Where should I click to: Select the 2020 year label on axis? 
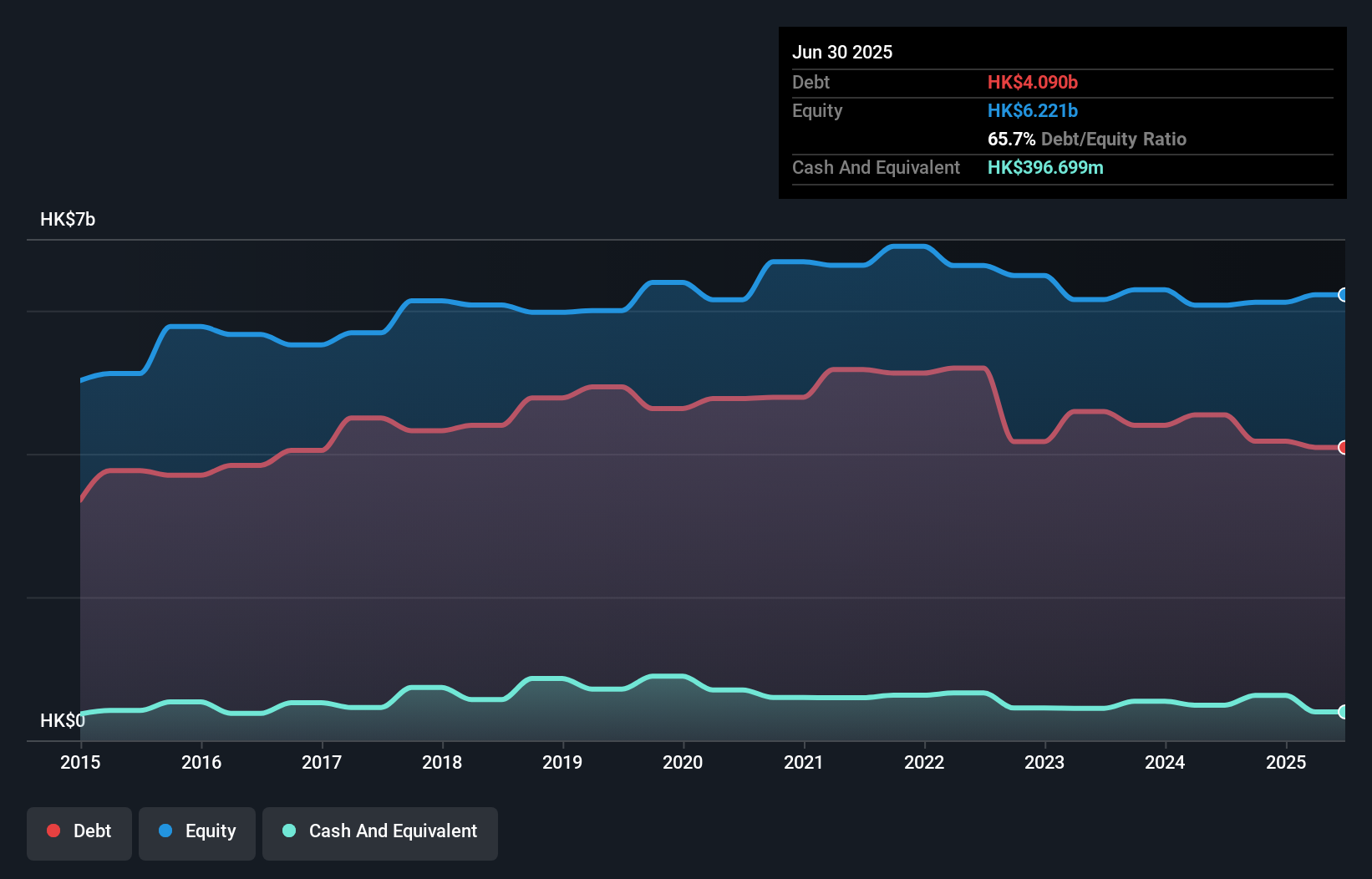[683, 763]
